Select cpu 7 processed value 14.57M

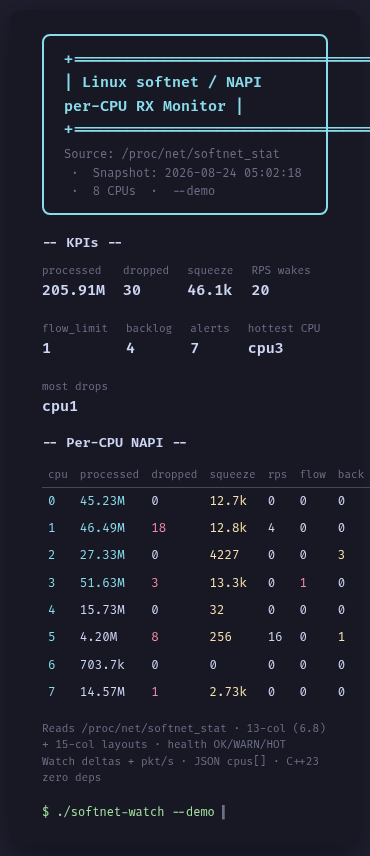click(102, 692)
